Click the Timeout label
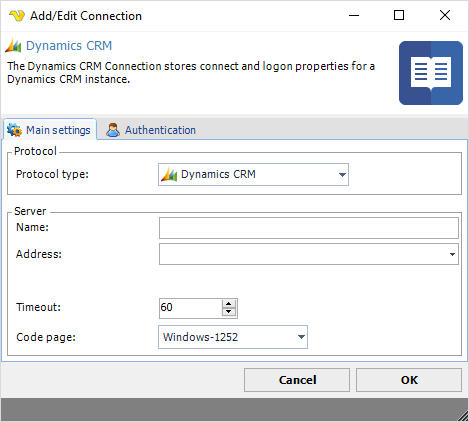 tap(38, 307)
